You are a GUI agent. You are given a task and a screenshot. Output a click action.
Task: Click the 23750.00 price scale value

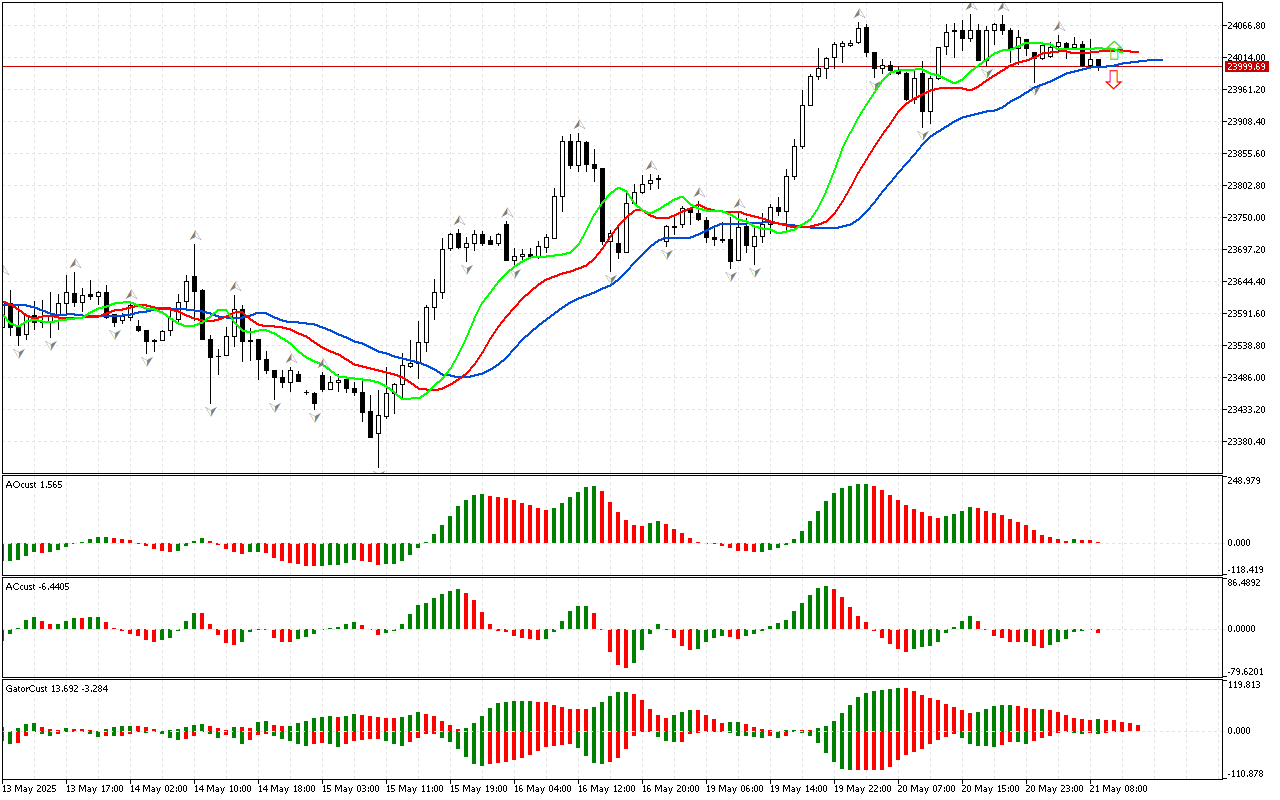coord(1248,217)
